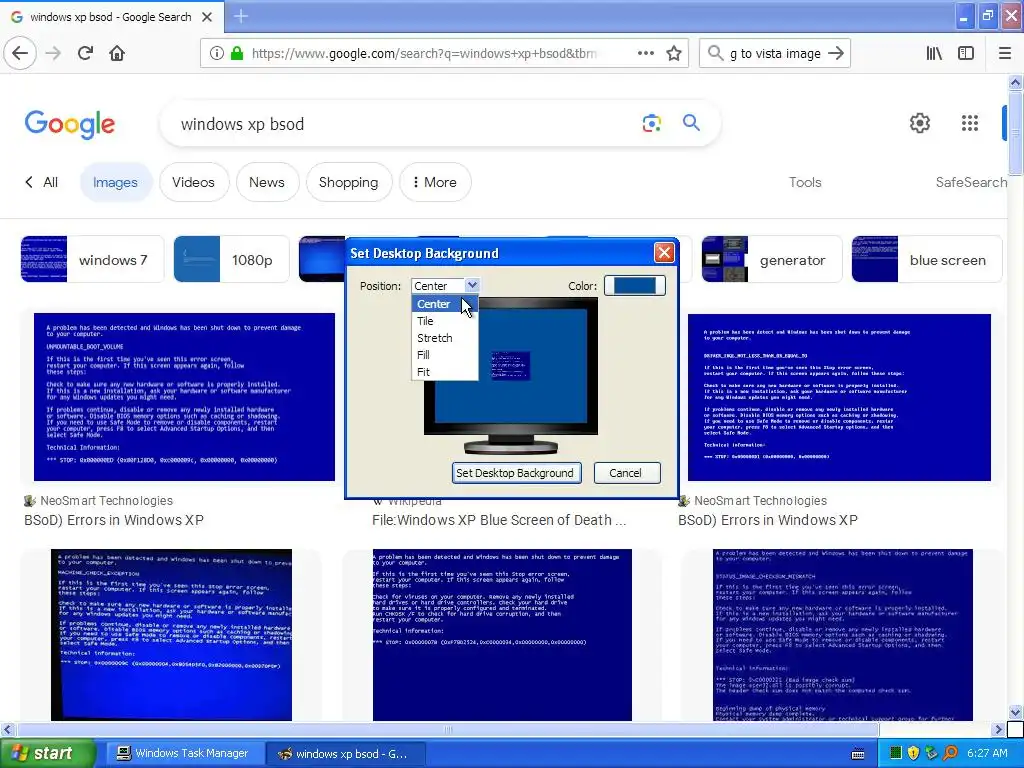Screen dimensions: 1024x768
Task: Expand the More search options
Action: 435,182
